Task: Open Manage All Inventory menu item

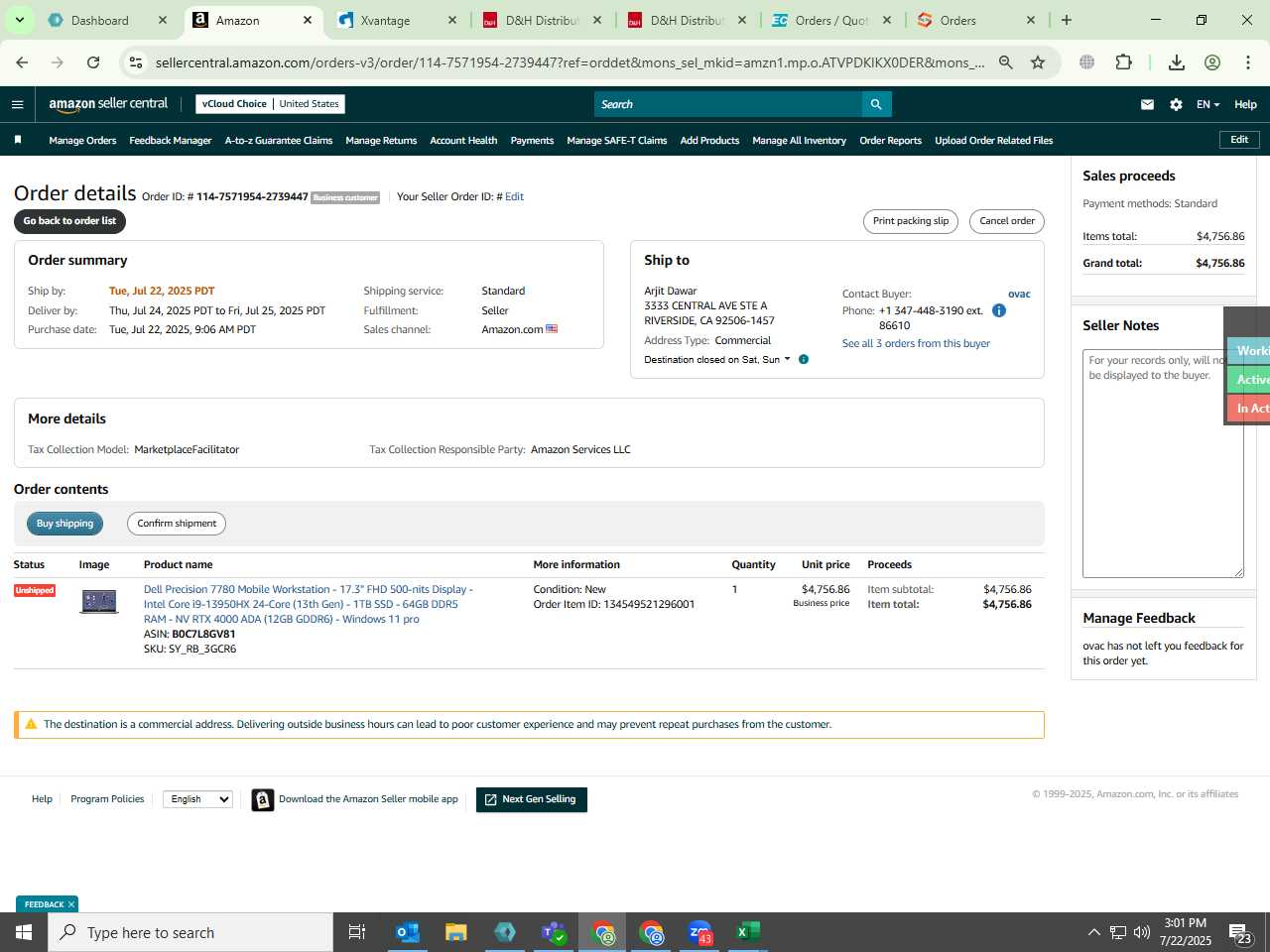Action: point(799,140)
